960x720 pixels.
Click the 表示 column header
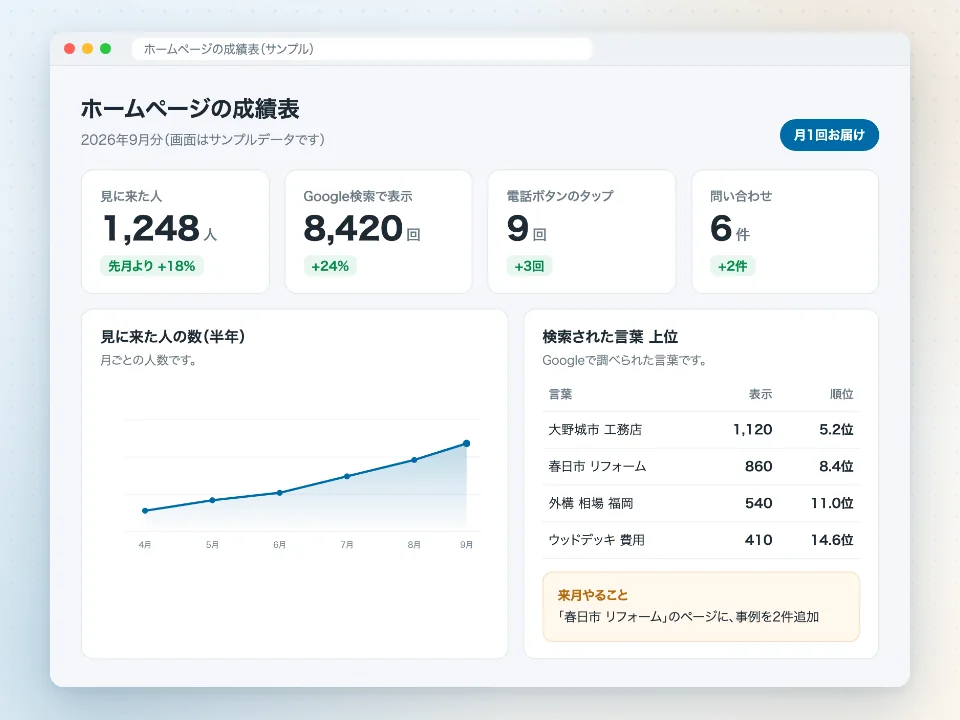760,394
